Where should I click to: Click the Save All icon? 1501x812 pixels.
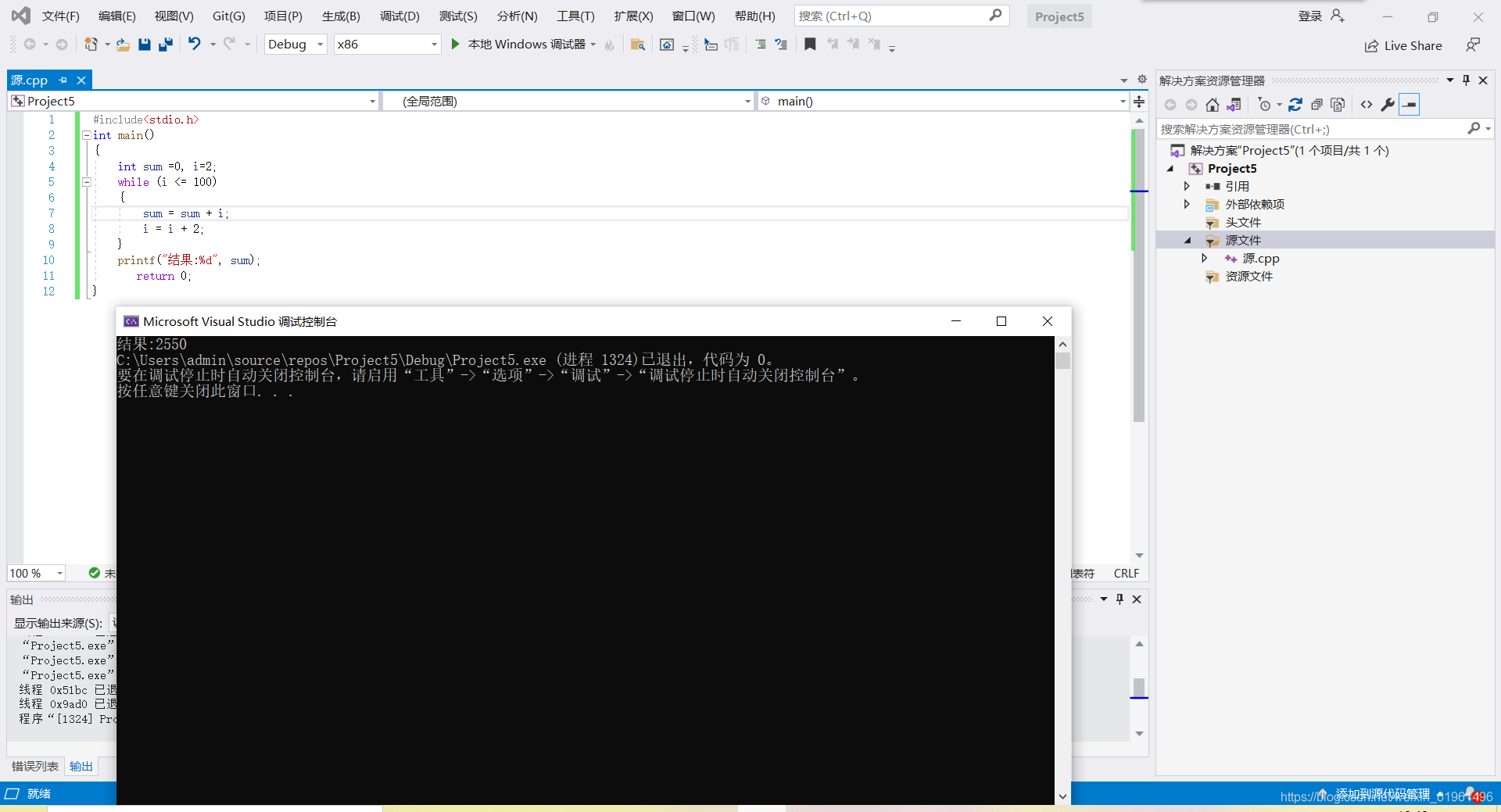tap(165, 45)
